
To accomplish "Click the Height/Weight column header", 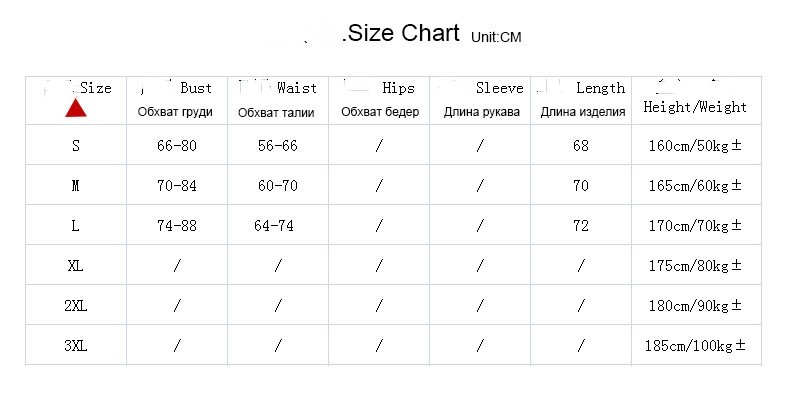I will pyautogui.click(x=695, y=107).
